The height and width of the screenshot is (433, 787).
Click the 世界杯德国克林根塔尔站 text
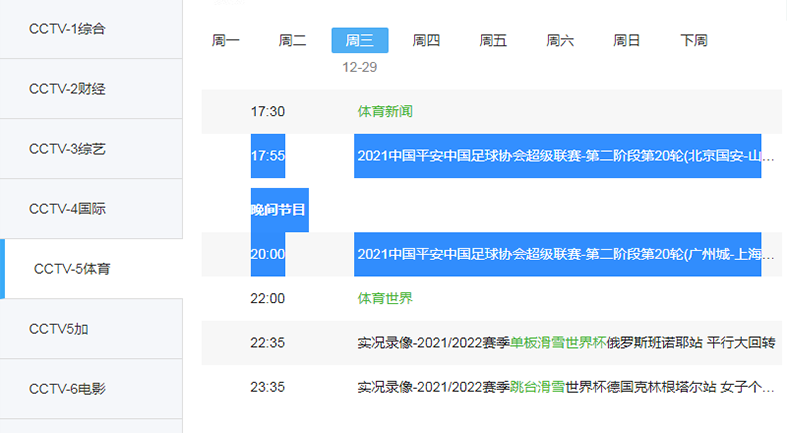tap(641, 387)
